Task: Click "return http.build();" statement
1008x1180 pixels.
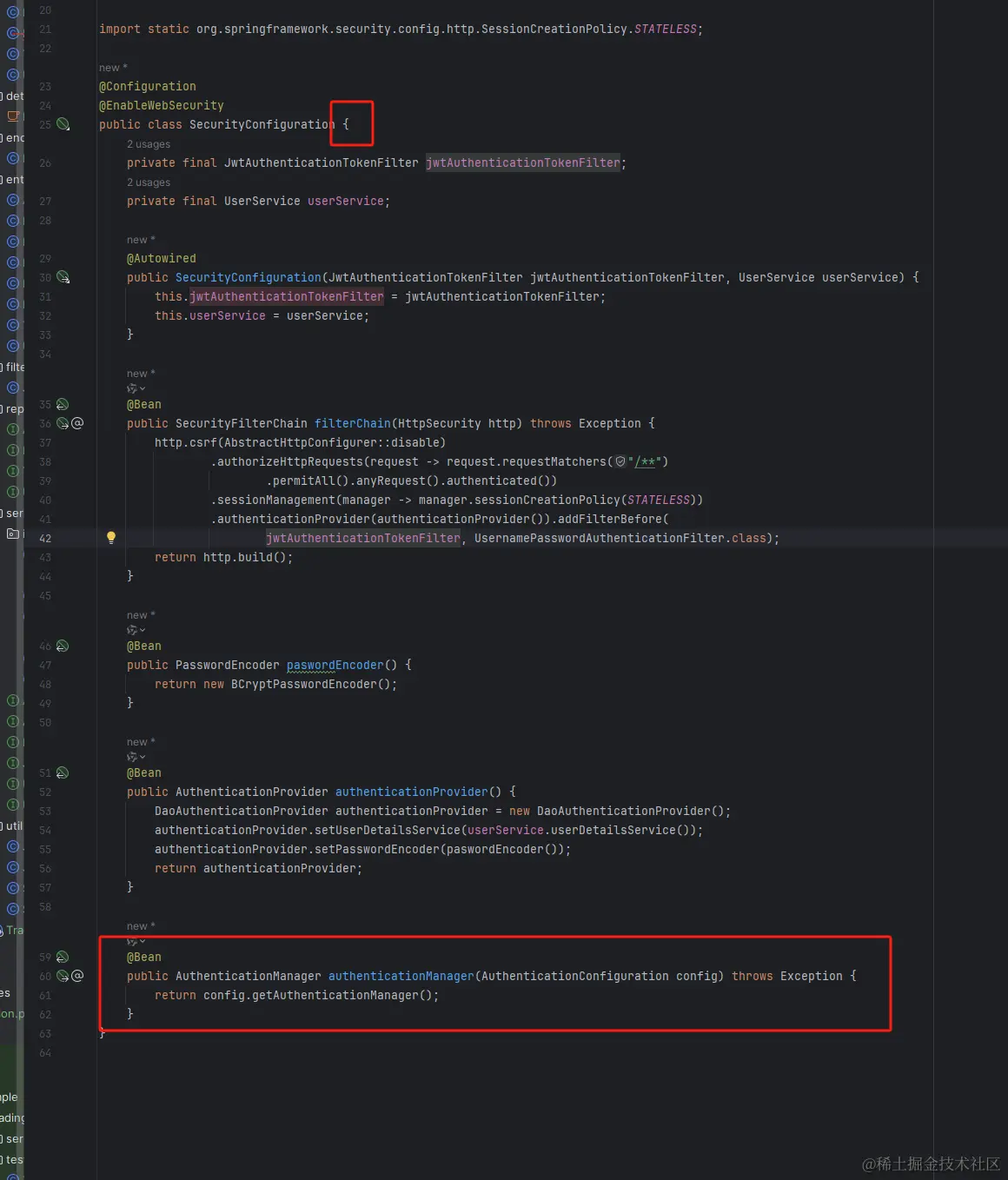Action: (224, 557)
